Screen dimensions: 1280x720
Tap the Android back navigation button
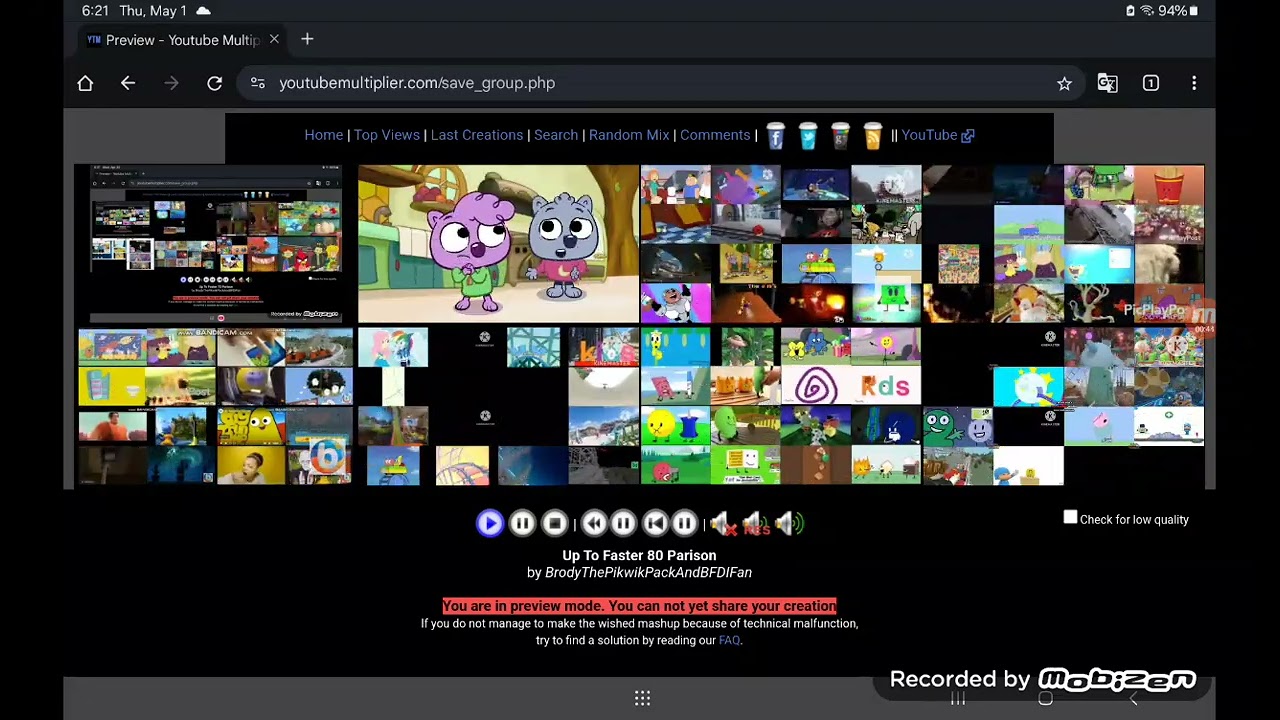click(x=1133, y=698)
